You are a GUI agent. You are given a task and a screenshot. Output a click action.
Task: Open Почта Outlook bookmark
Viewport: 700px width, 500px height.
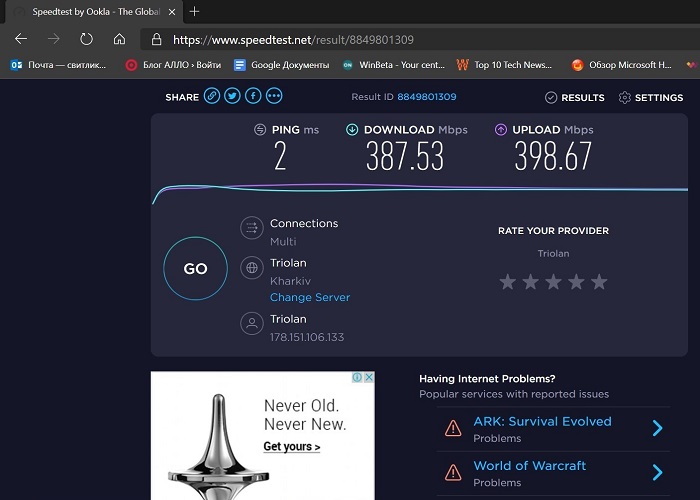[58, 65]
